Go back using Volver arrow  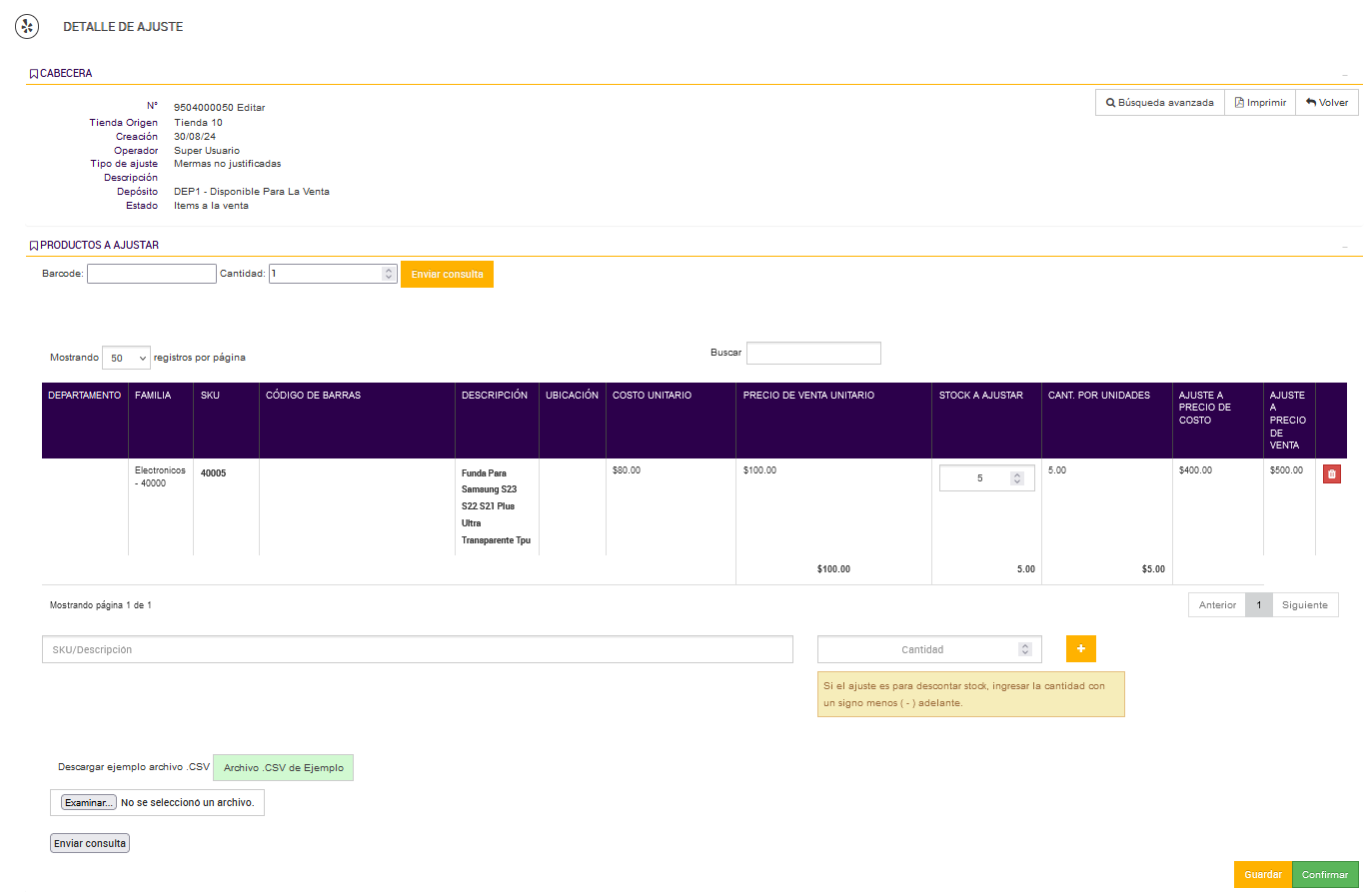1327,103
